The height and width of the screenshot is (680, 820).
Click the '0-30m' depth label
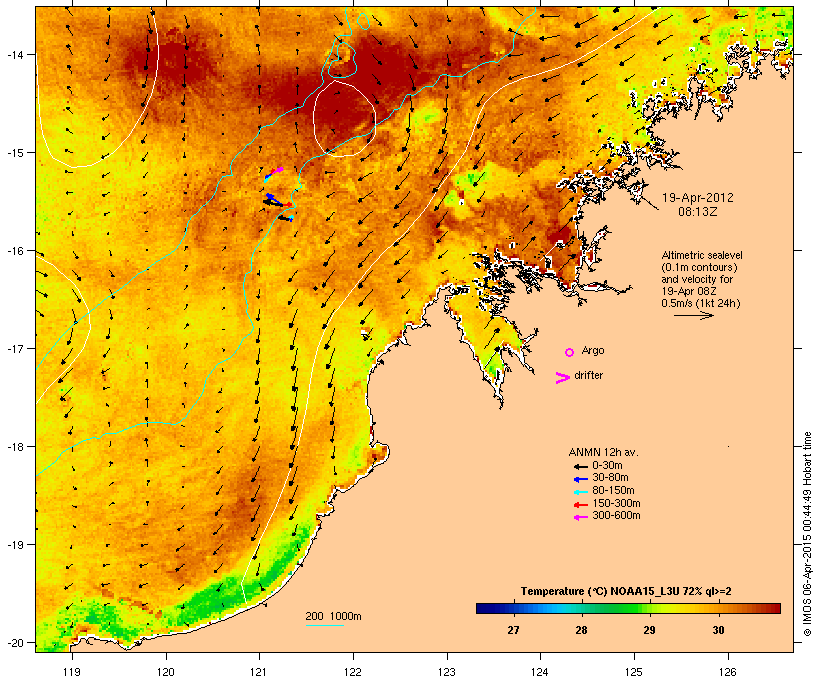607,466
